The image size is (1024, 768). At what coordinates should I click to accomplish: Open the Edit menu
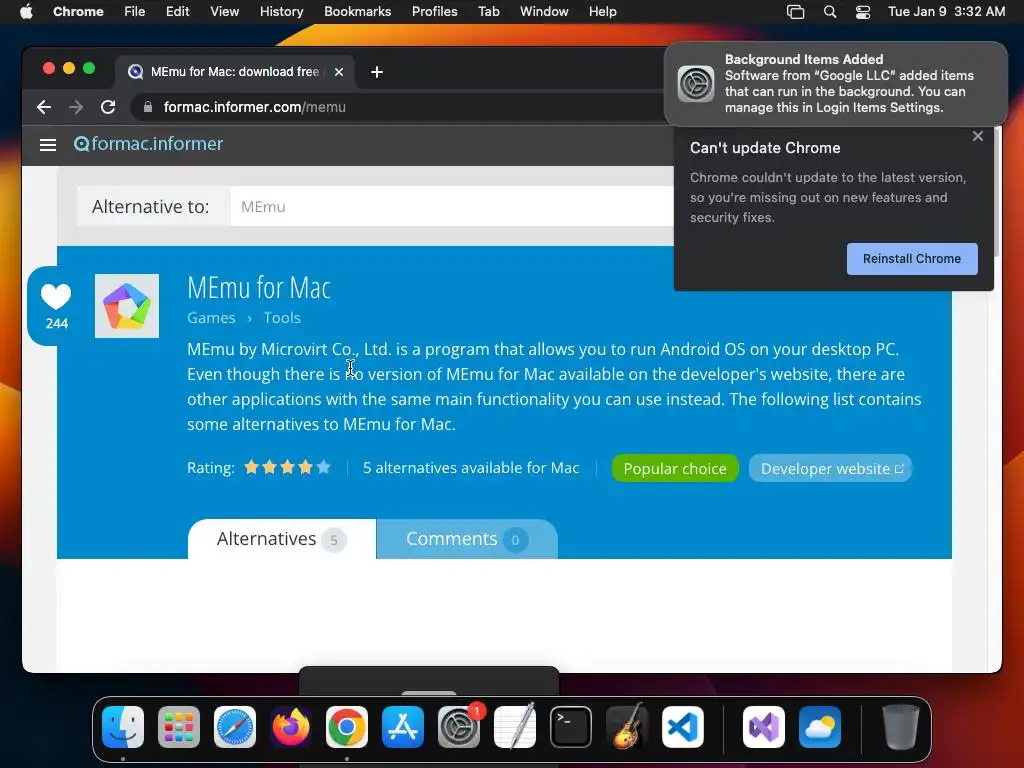click(x=178, y=12)
